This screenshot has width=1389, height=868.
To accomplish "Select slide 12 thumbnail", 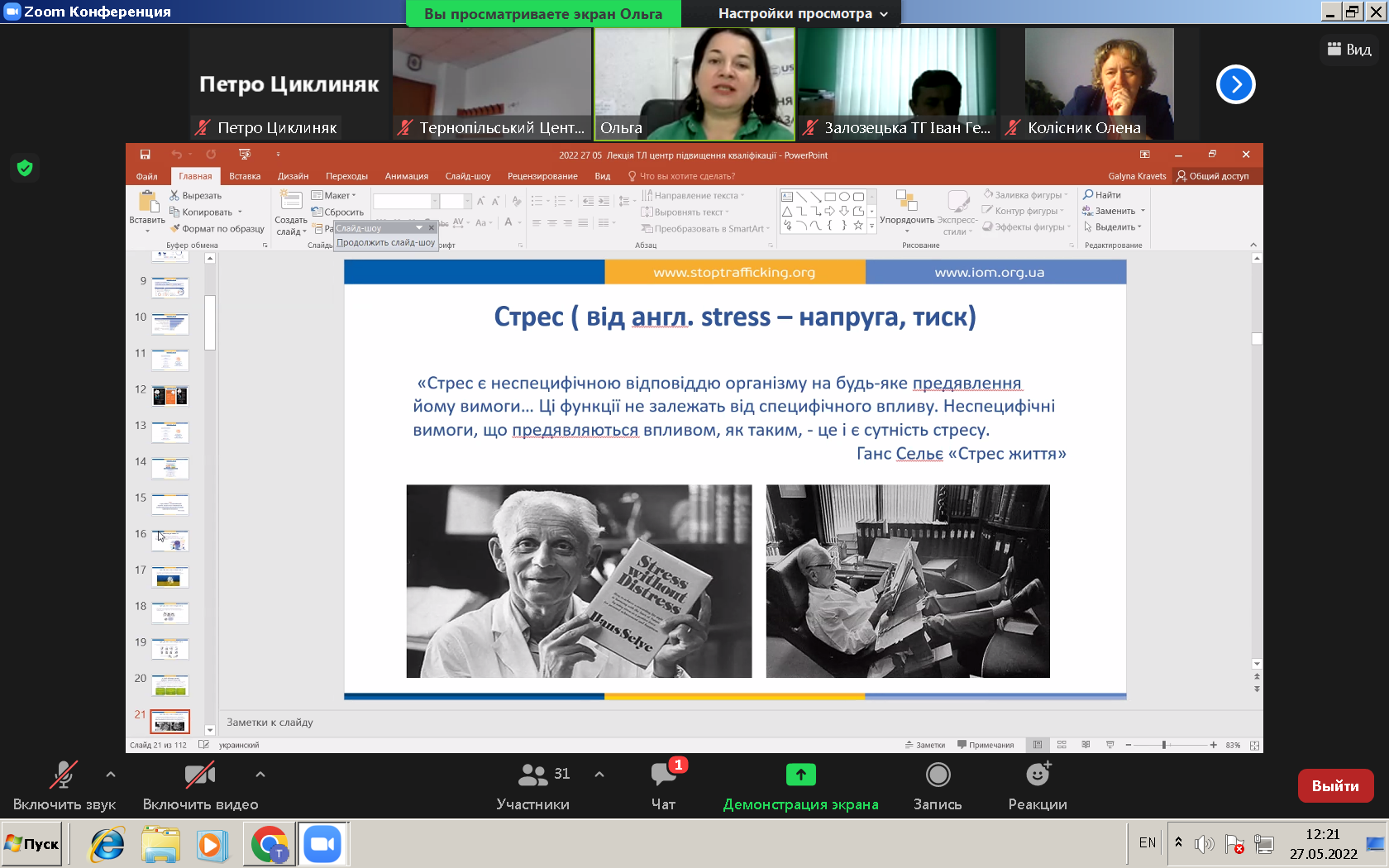I will click(170, 396).
